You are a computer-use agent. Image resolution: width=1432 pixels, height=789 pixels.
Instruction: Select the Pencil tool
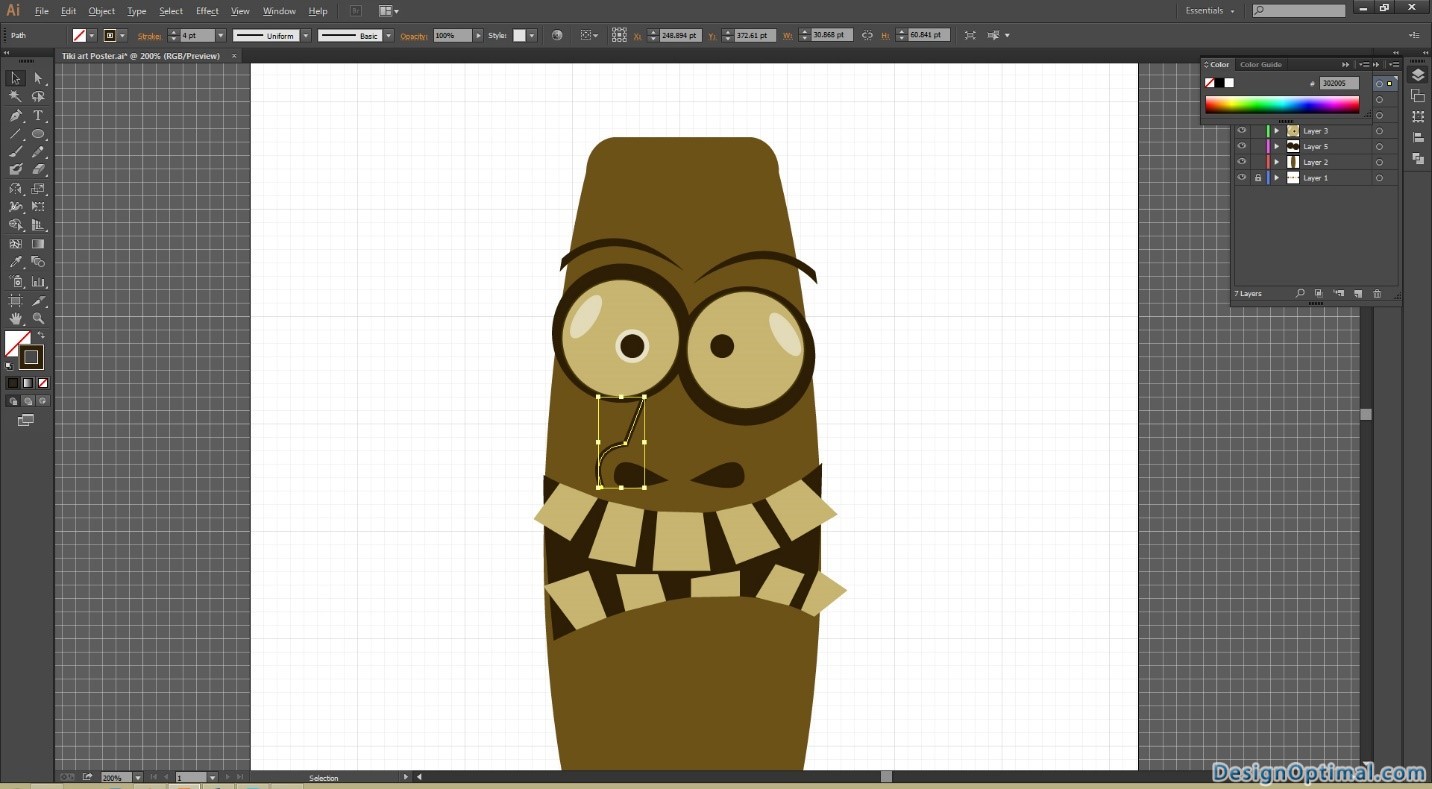(x=38, y=152)
